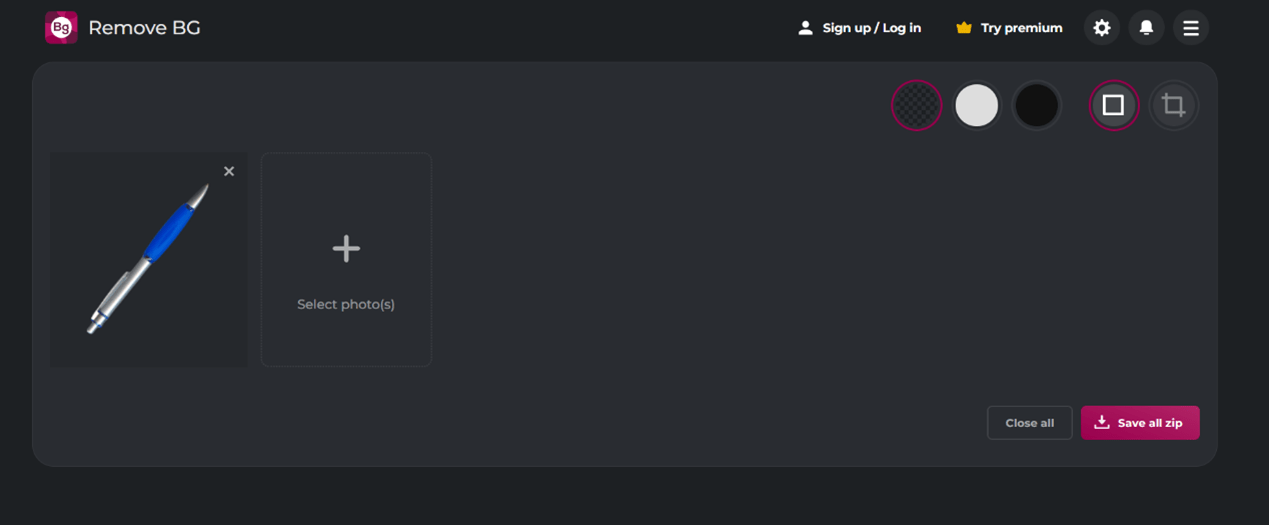Open the notifications bell
This screenshot has width=1269, height=525.
[x=1146, y=28]
